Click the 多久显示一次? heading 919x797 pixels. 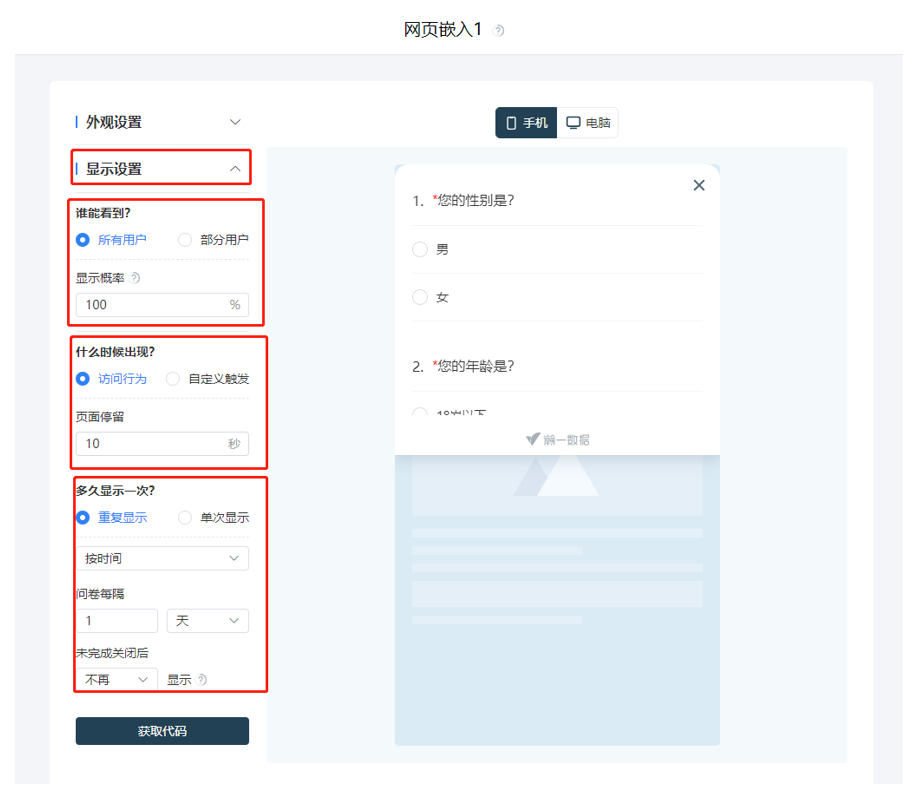click(x=115, y=491)
